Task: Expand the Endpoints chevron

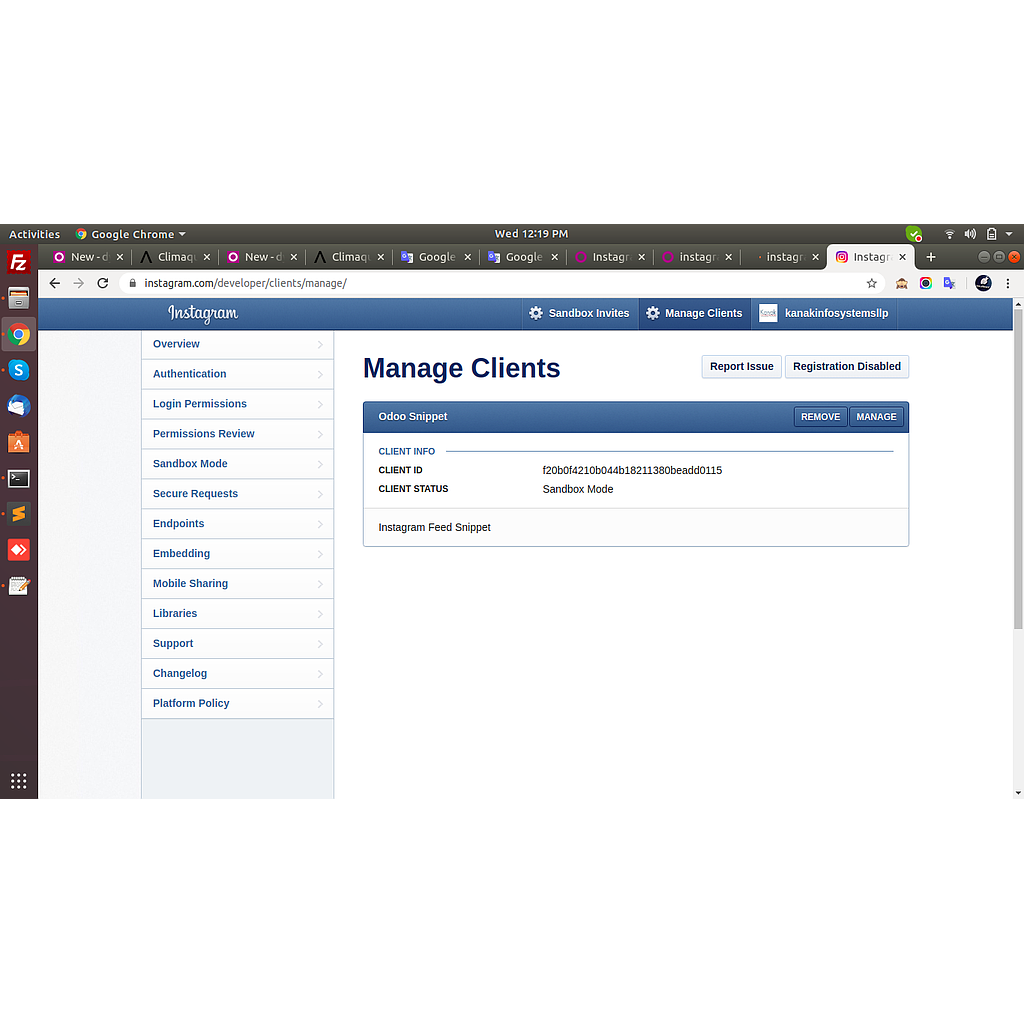Action: click(x=320, y=524)
